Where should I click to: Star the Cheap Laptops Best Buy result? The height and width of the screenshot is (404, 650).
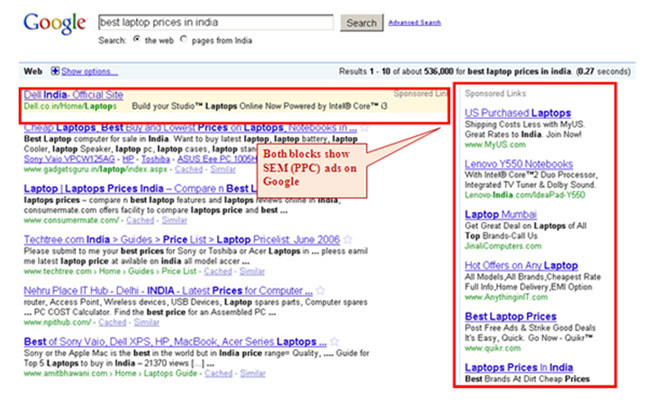(x=364, y=128)
